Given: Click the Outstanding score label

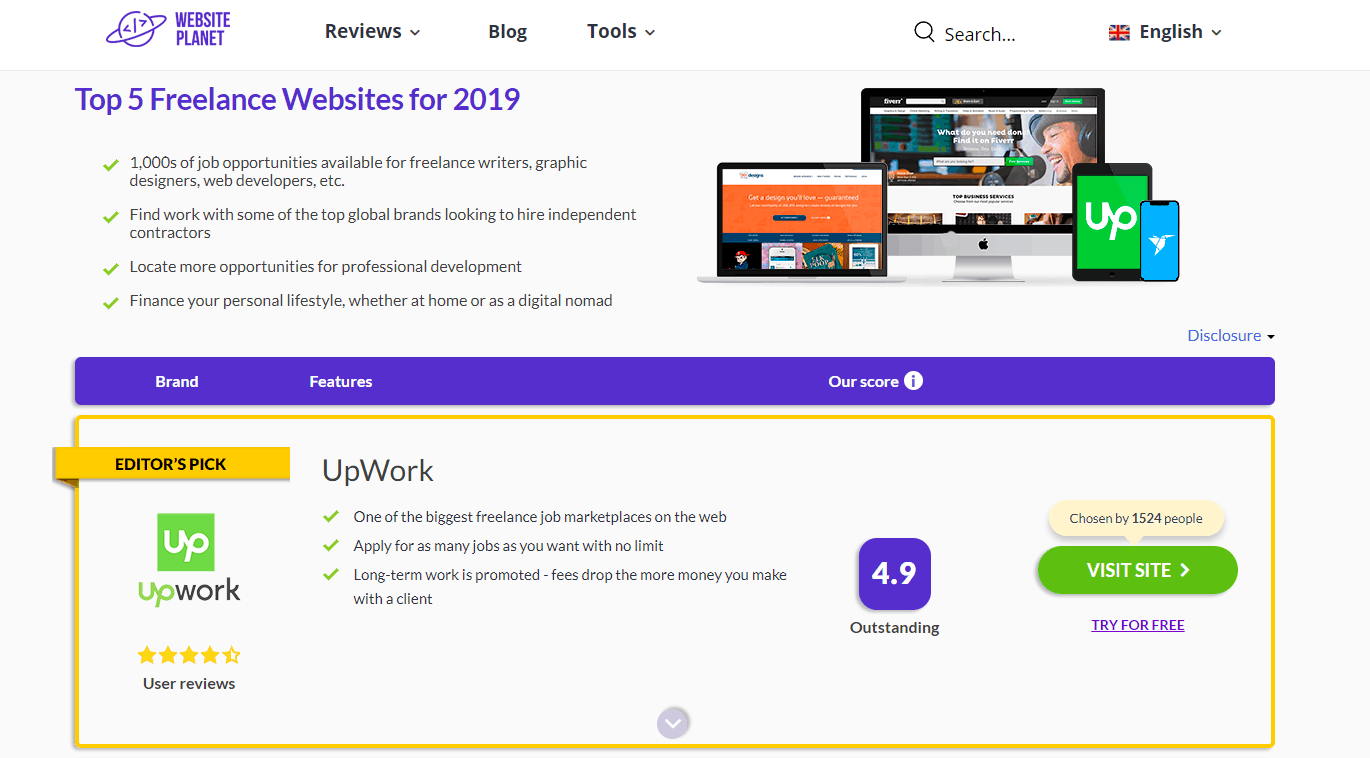Looking at the screenshot, I should tap(894, 628).
